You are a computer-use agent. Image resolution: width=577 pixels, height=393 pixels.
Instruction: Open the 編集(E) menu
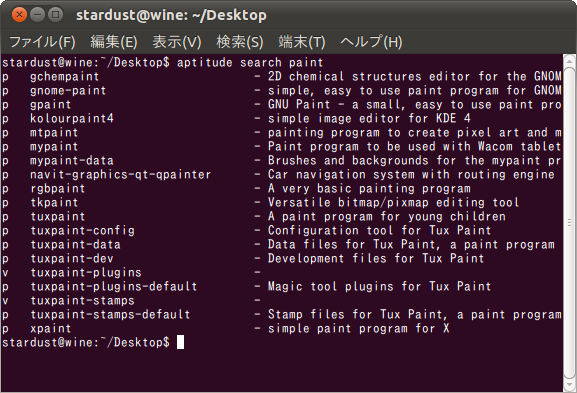(x=114, y=42)
